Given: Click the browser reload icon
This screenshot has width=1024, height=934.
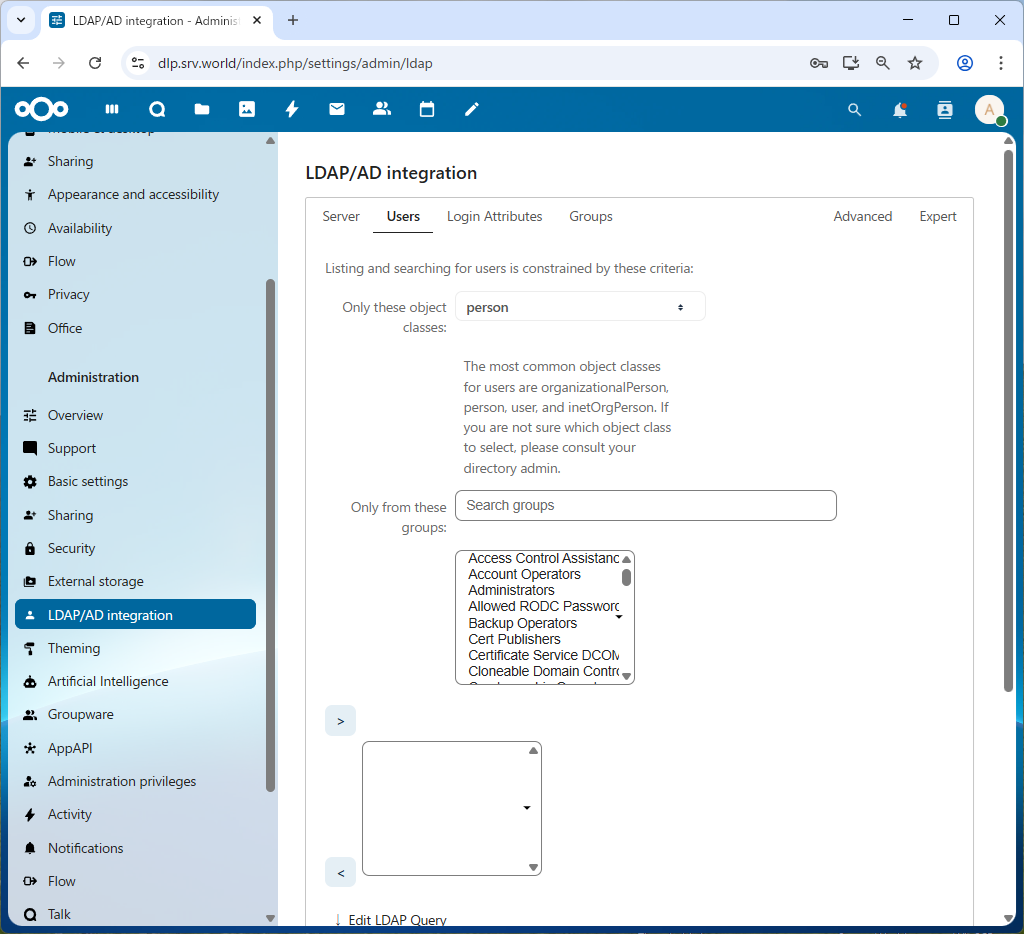Looking at the screenshot, I should pyautogui.click(x=95, y=63).
